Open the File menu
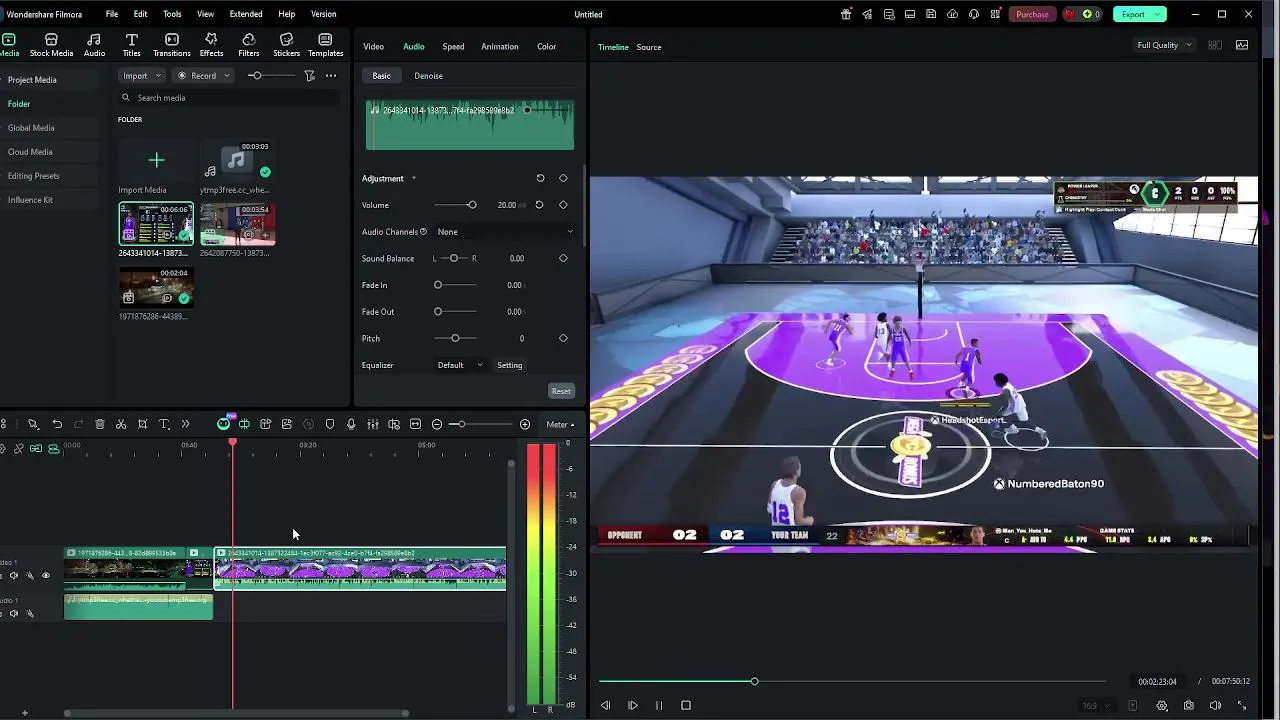 [112, 14]
